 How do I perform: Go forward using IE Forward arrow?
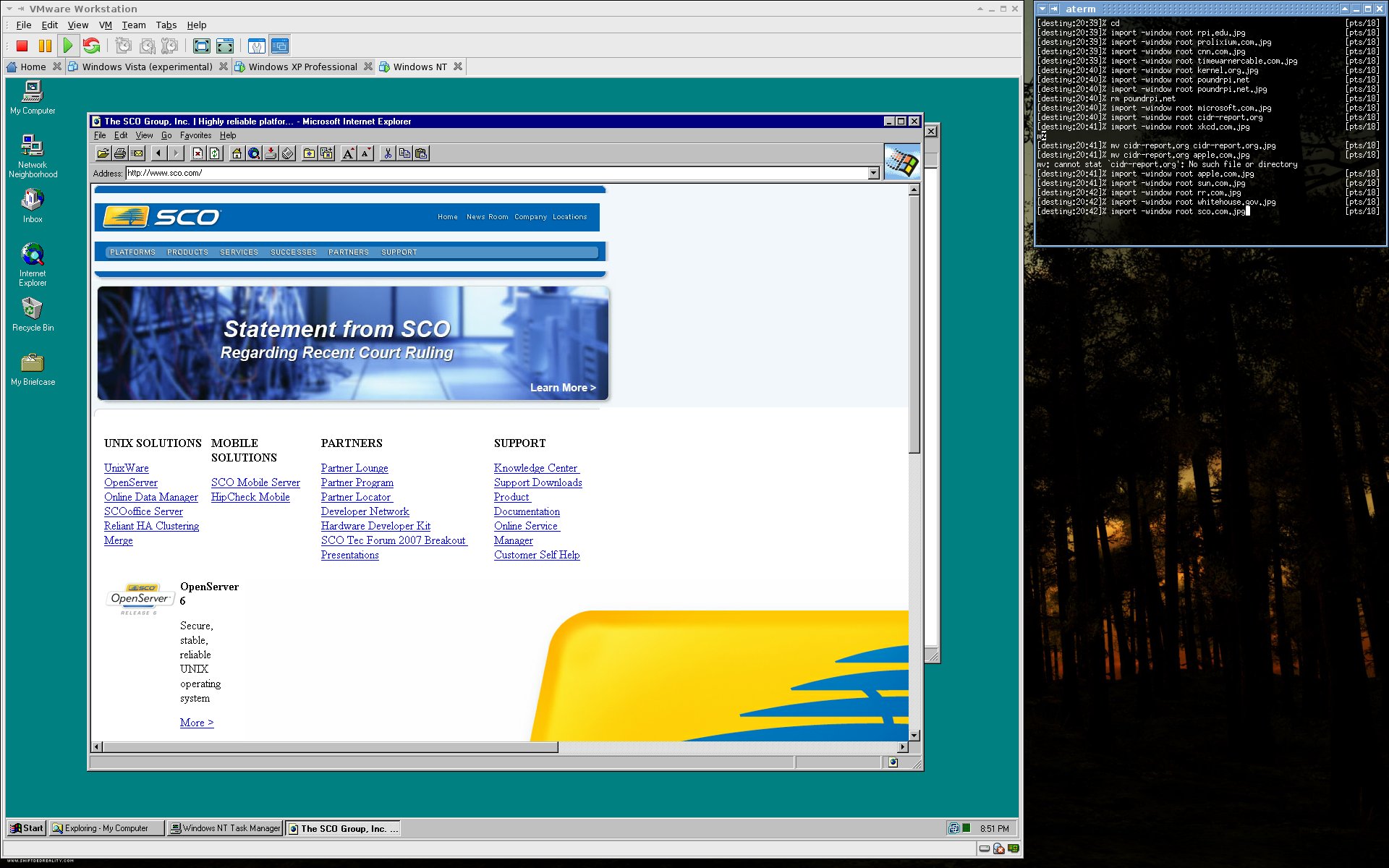(x=176, y=153)
